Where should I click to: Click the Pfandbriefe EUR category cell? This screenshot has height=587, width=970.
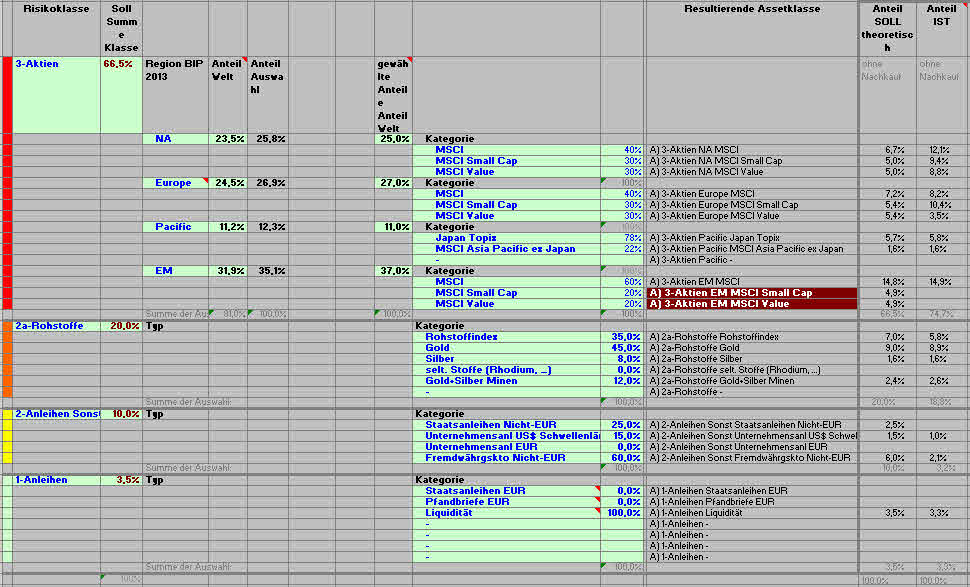point(507,502)
